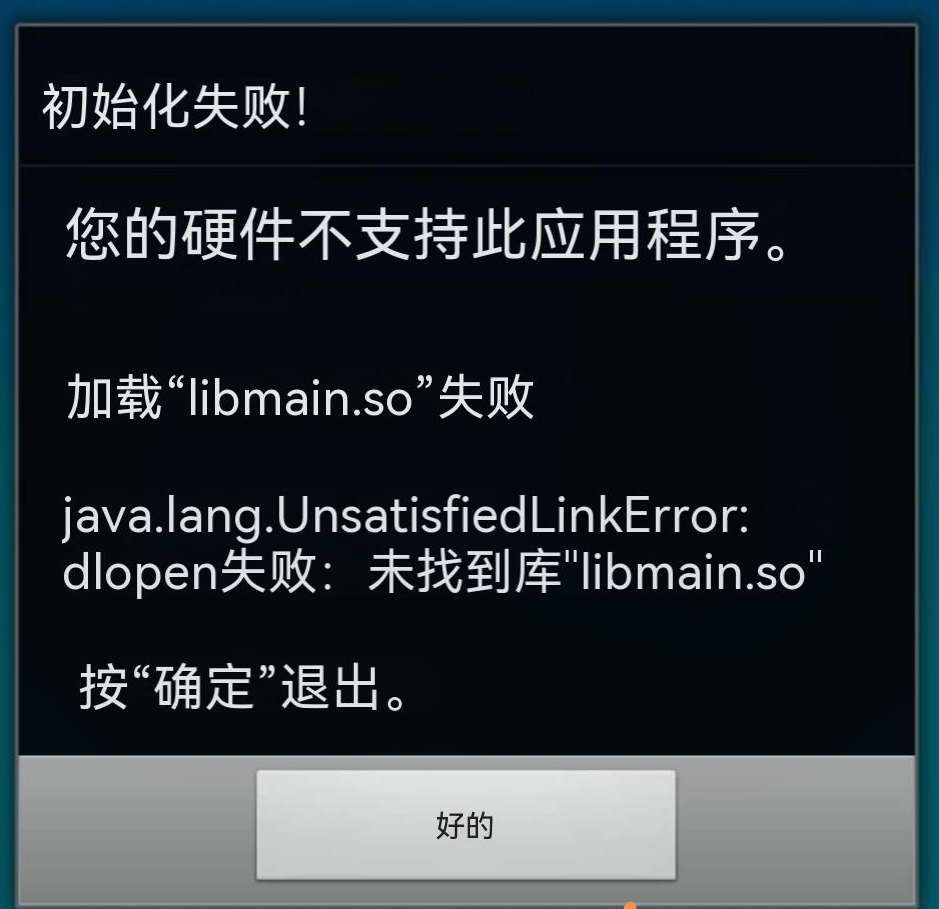The width and height of the screenshot is (939, 909).
Task: Click the divider line under the title
Action: pyautogui.click(x=467, y=165)
